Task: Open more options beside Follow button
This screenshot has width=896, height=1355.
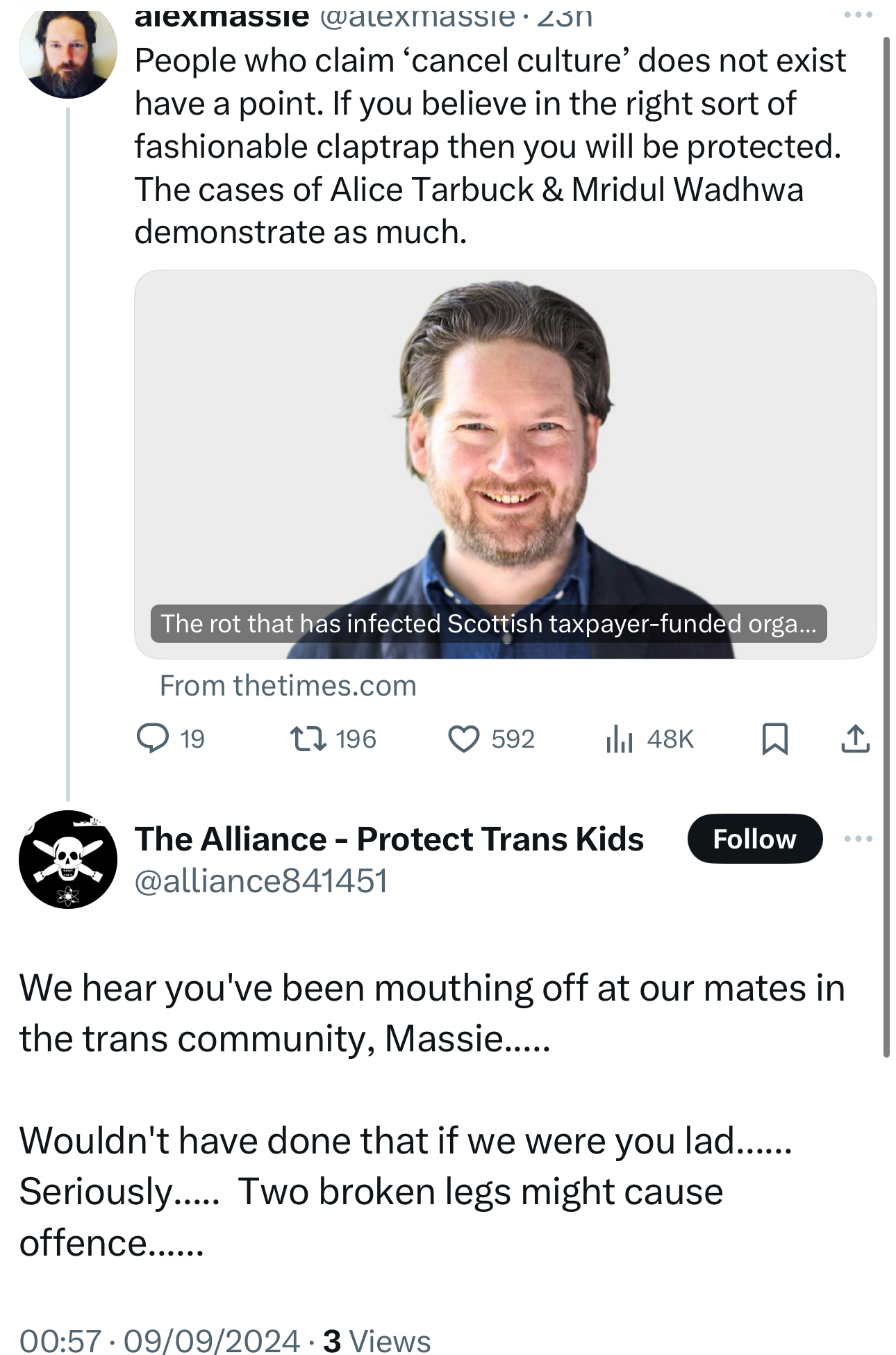Action: [858, 839]
